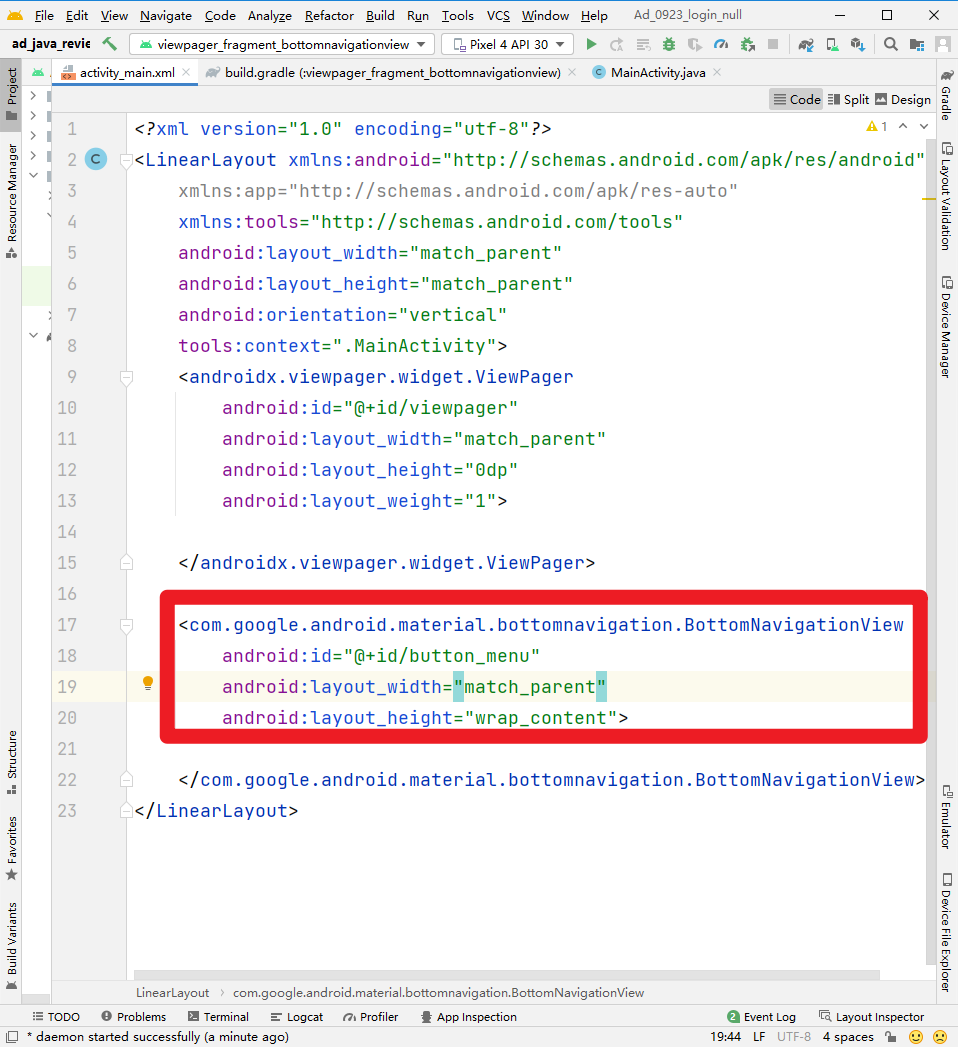The height and width of the screenshot is (1047, 958).
Task: Open the Profile app gauge icon
Action: (x=721, y=44)
